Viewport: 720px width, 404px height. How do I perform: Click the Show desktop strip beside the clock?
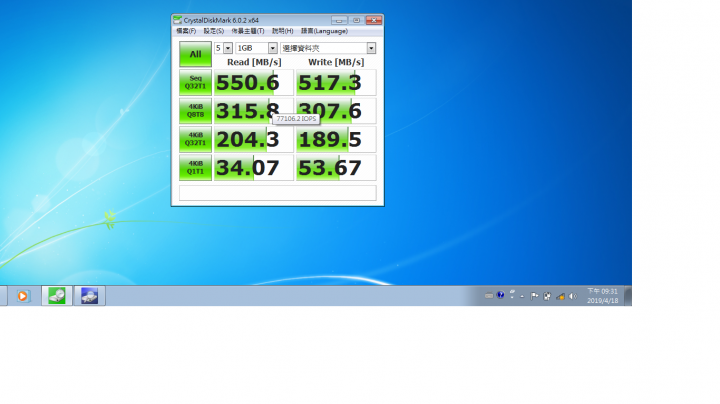click(x=628, y=296)
